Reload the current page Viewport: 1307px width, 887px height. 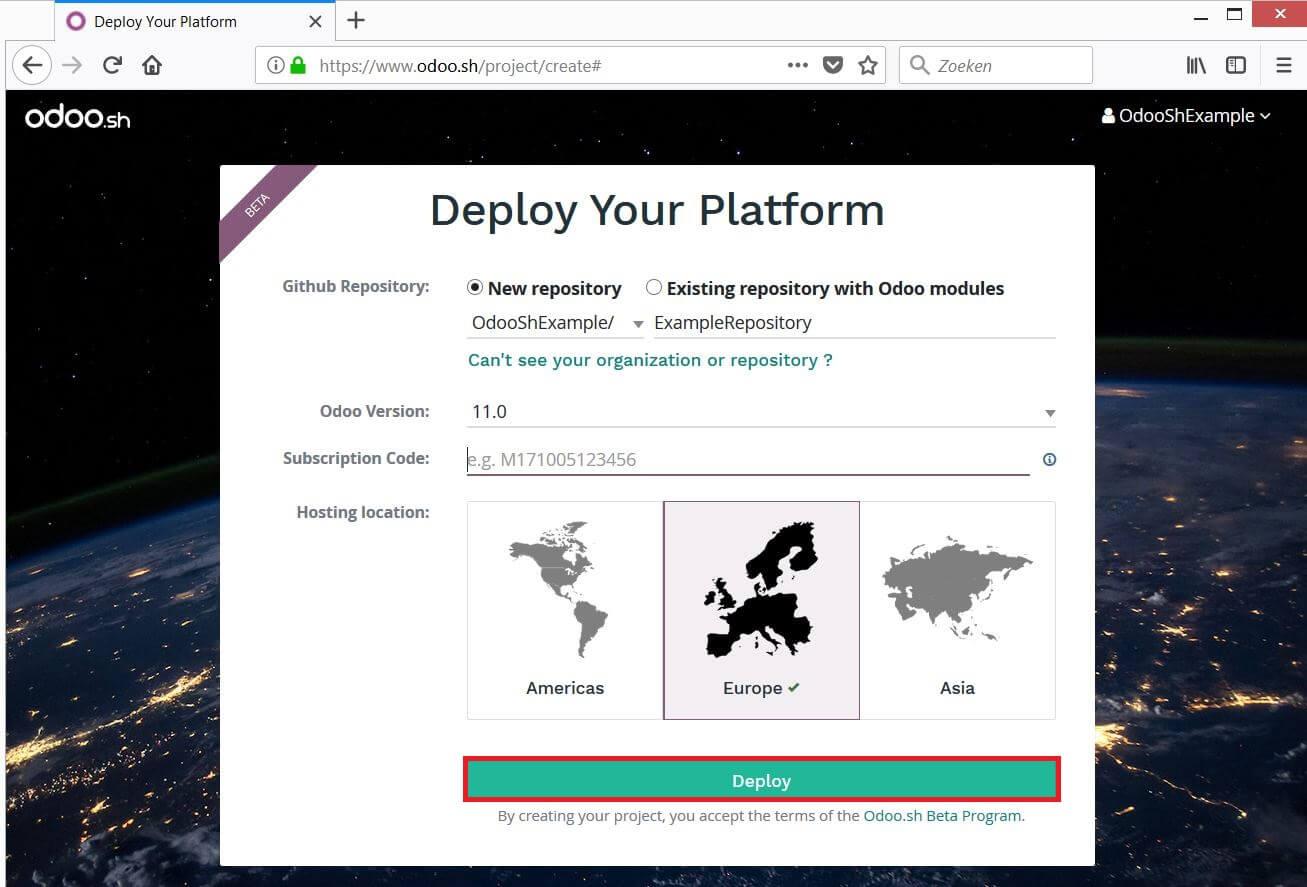pyautogui.click(x=112, y=65)
